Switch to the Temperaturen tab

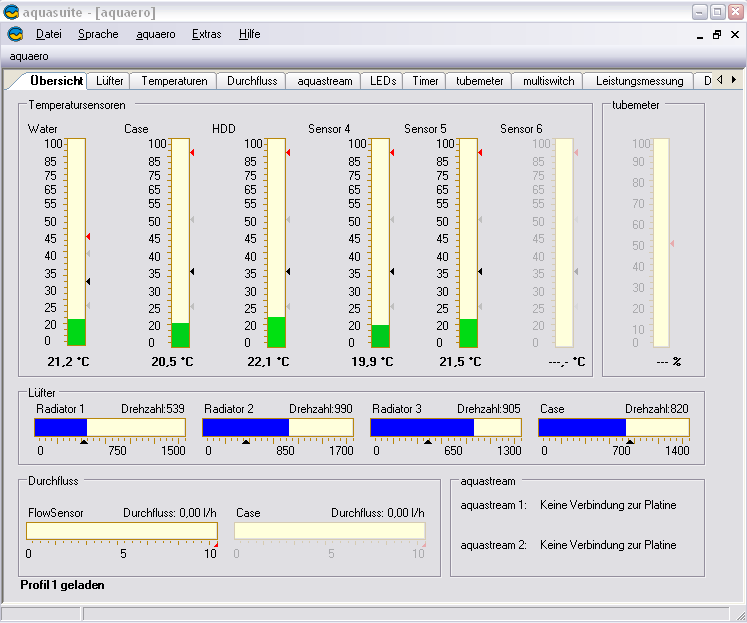pyautogui.click(x=174, y=81)
